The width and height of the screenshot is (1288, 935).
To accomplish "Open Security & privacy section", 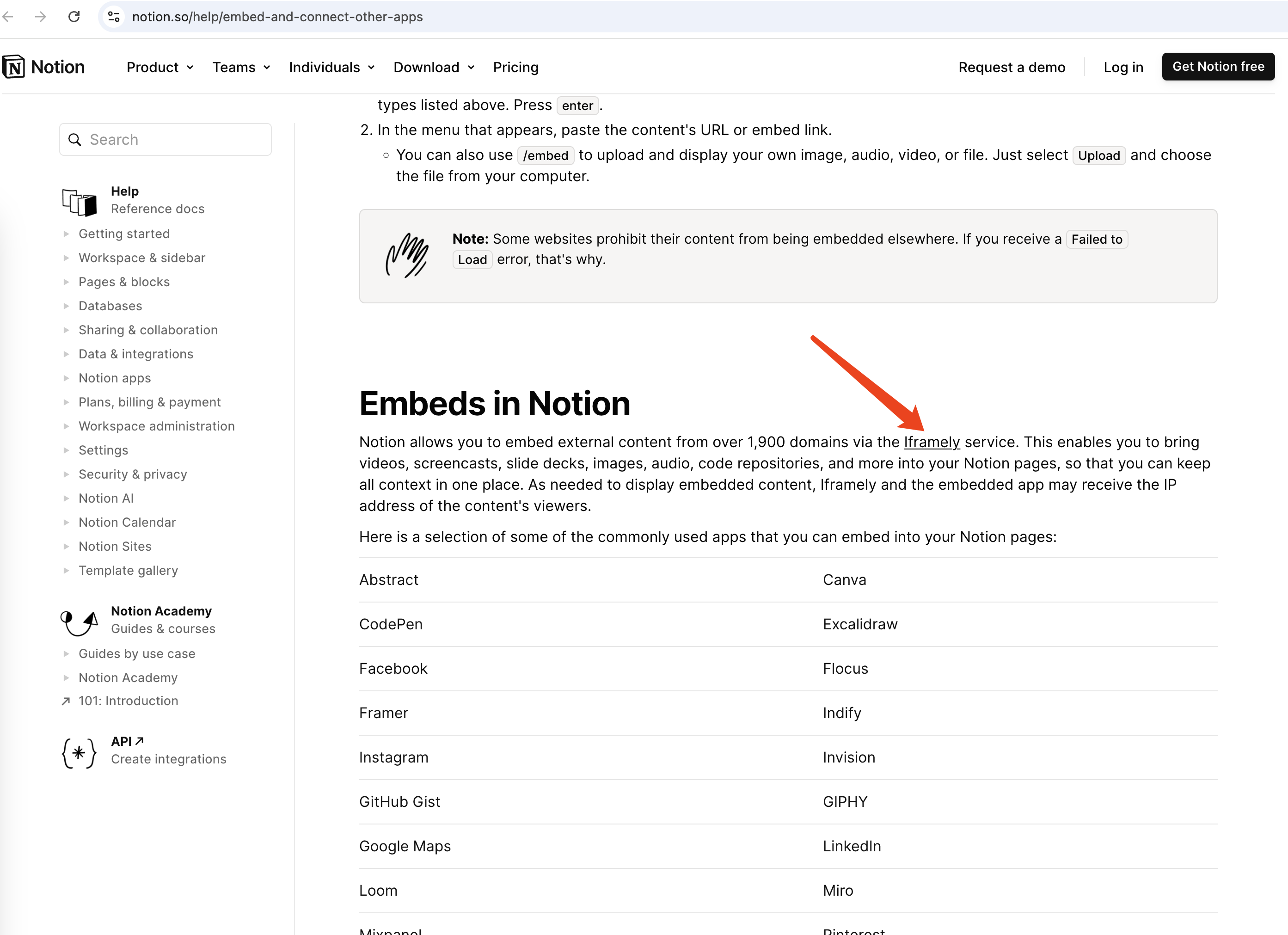I will pyautogui.click(x=132, y=474).
